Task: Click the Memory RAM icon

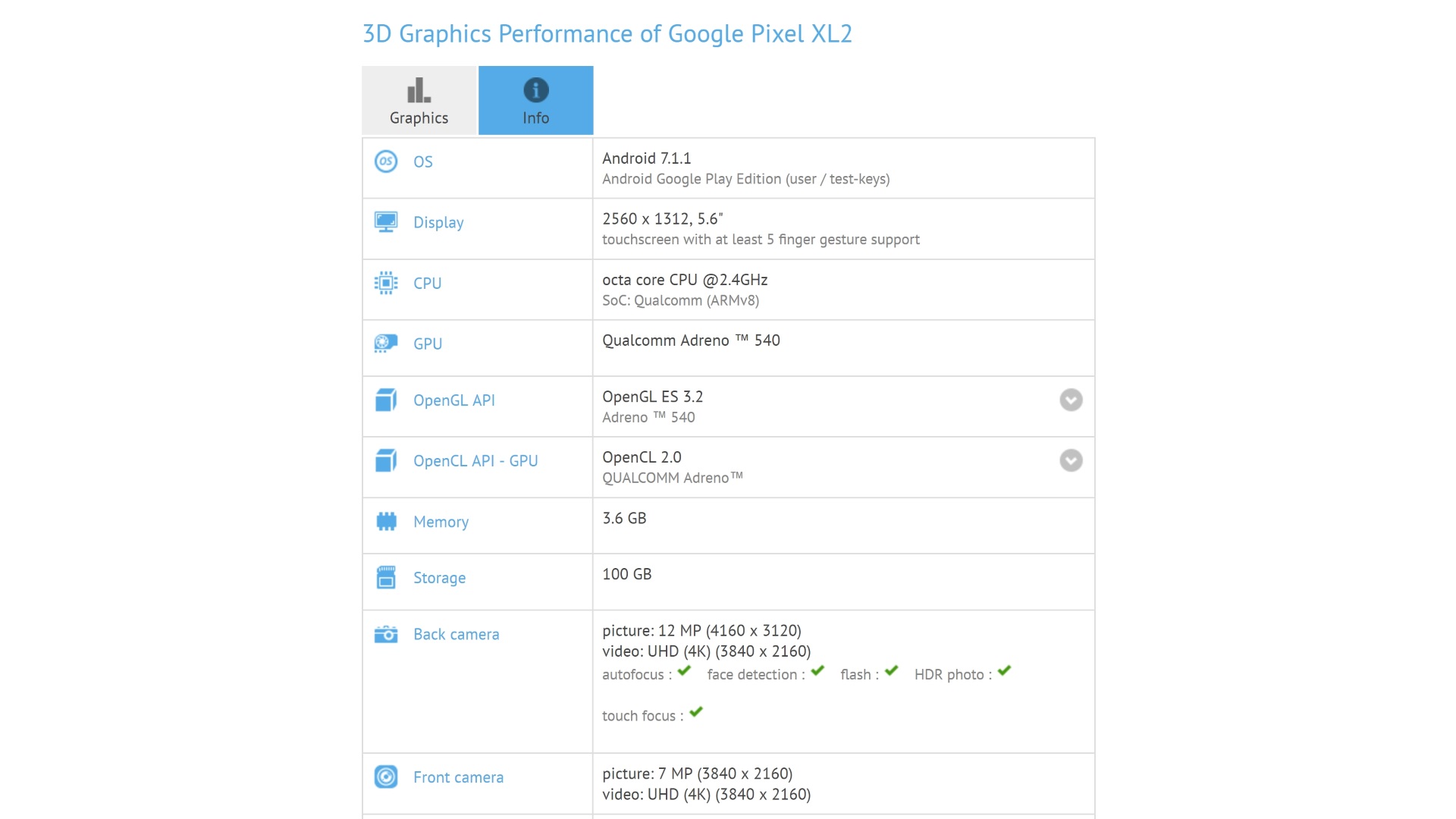Action: 386,522
